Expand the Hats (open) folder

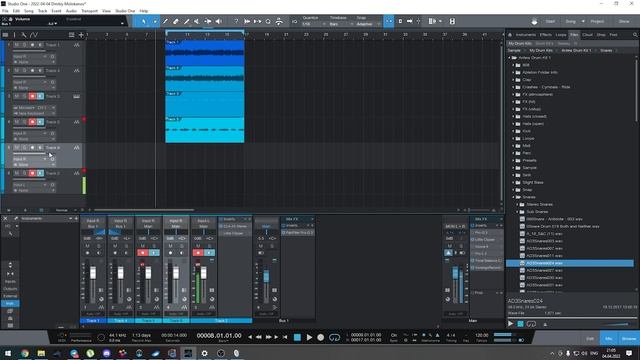tap(513, 124)
